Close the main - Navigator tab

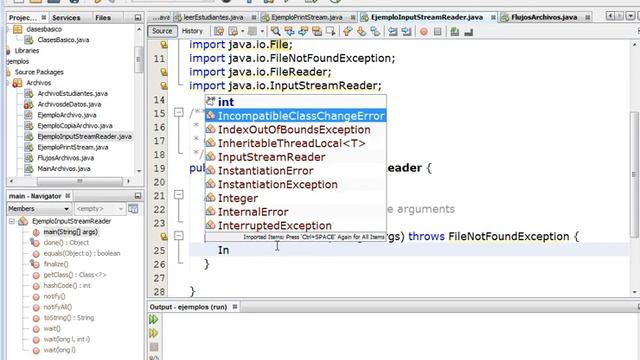pos(68,196)
